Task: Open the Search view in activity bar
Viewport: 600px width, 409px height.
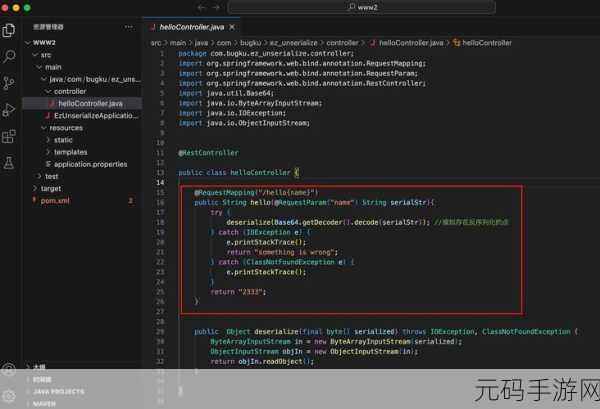Action: [x=9, y=57]
